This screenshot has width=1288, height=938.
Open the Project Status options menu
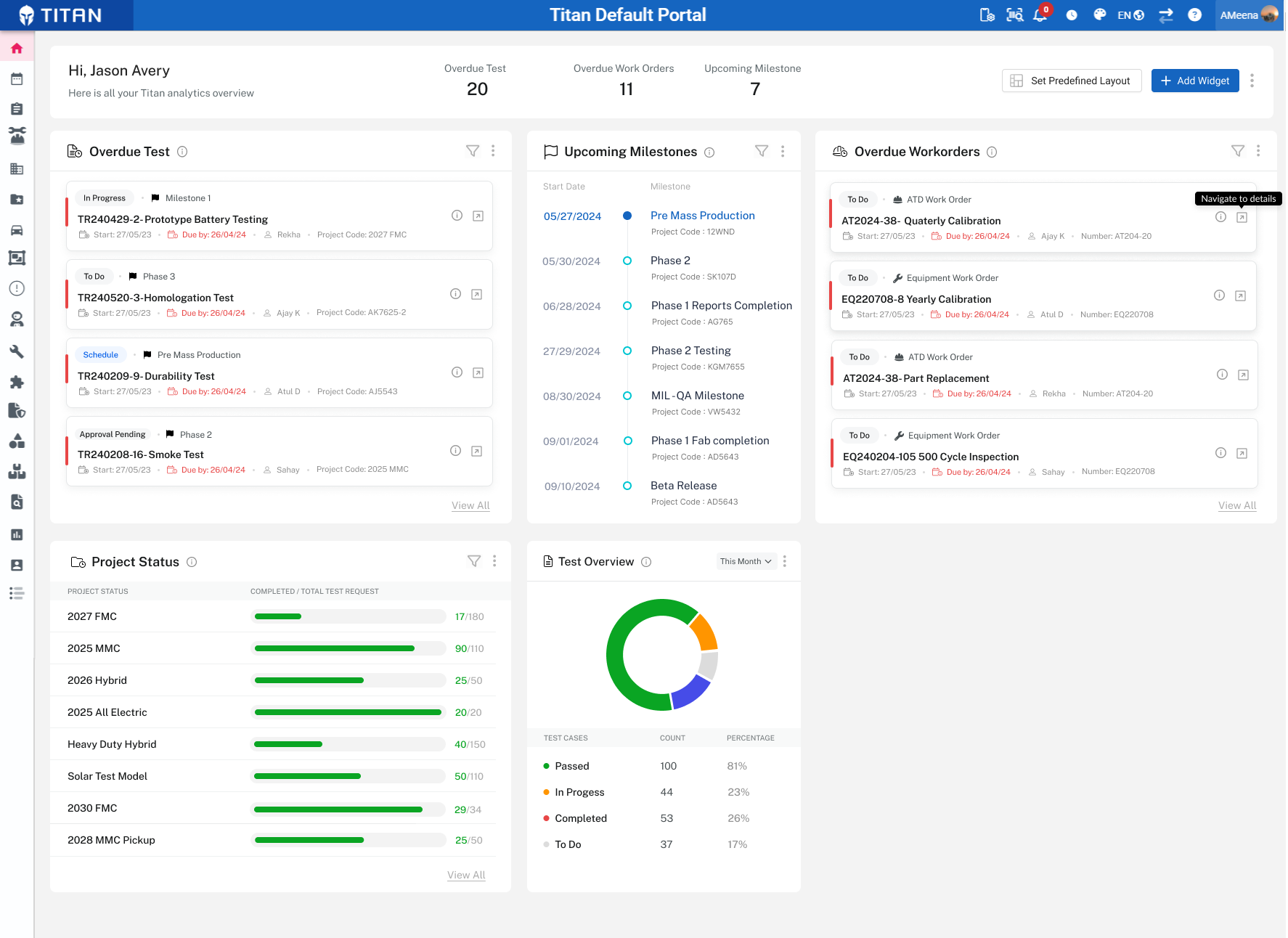[x=494, y=561]
